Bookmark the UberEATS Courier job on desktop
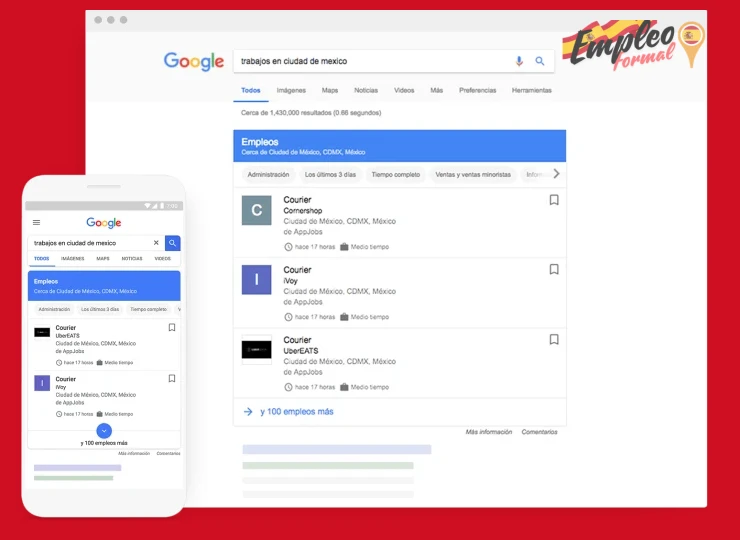The image size is (740, 540). [554, 339]
